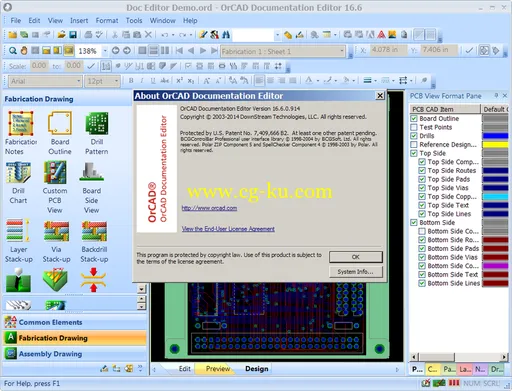Image resolution: width=512 pixels, height=391 pixels.
Task: Select the Zoom magnifier tool
Action: click(x=13, y=51)
